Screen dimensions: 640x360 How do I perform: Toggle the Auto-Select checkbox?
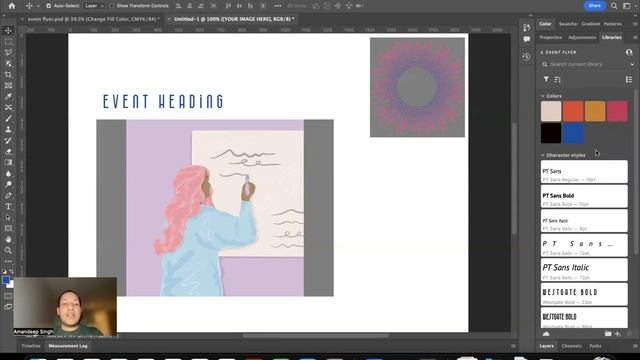pyautogui.click(x=49, y=6)
